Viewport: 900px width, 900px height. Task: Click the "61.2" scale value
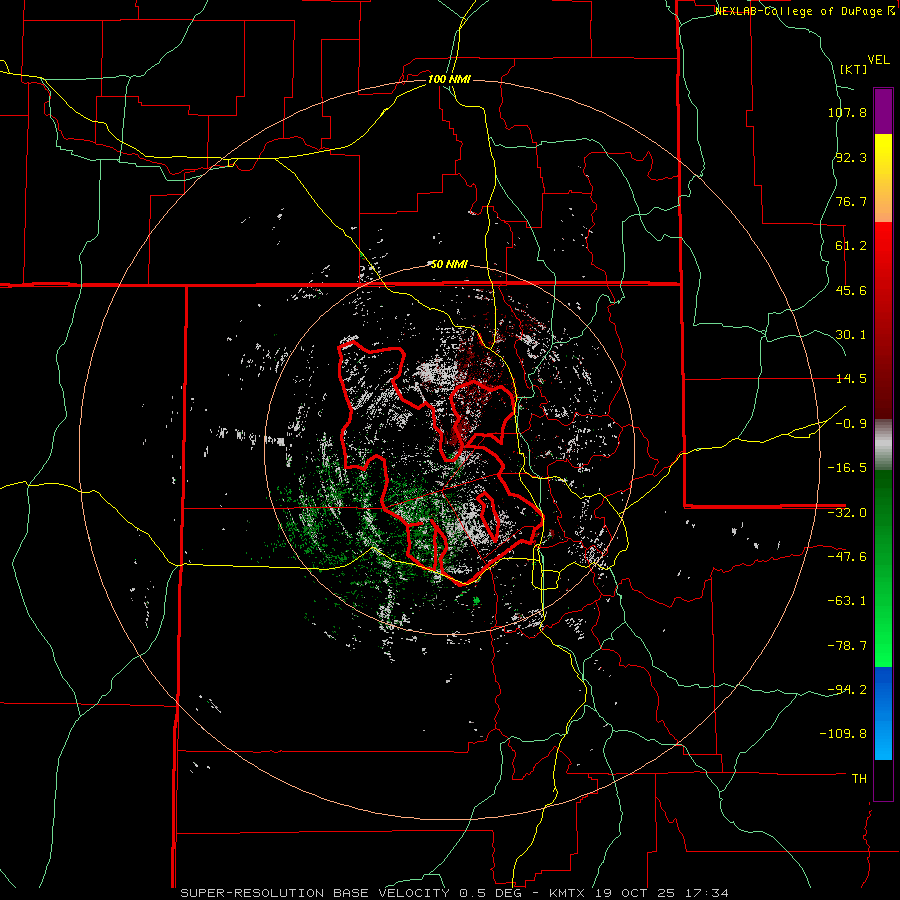[x=851, y=246]
